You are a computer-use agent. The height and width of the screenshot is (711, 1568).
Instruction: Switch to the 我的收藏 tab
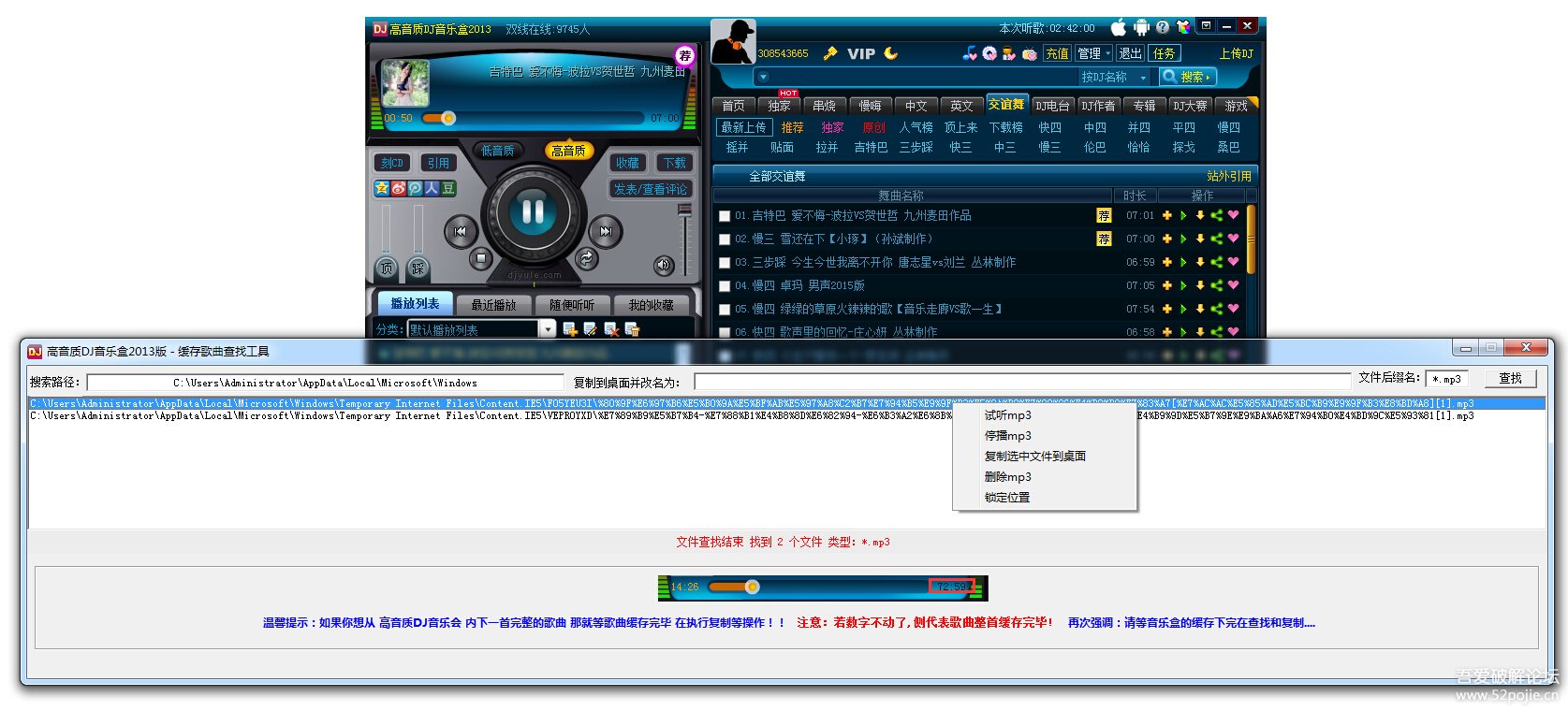[651, 305]
